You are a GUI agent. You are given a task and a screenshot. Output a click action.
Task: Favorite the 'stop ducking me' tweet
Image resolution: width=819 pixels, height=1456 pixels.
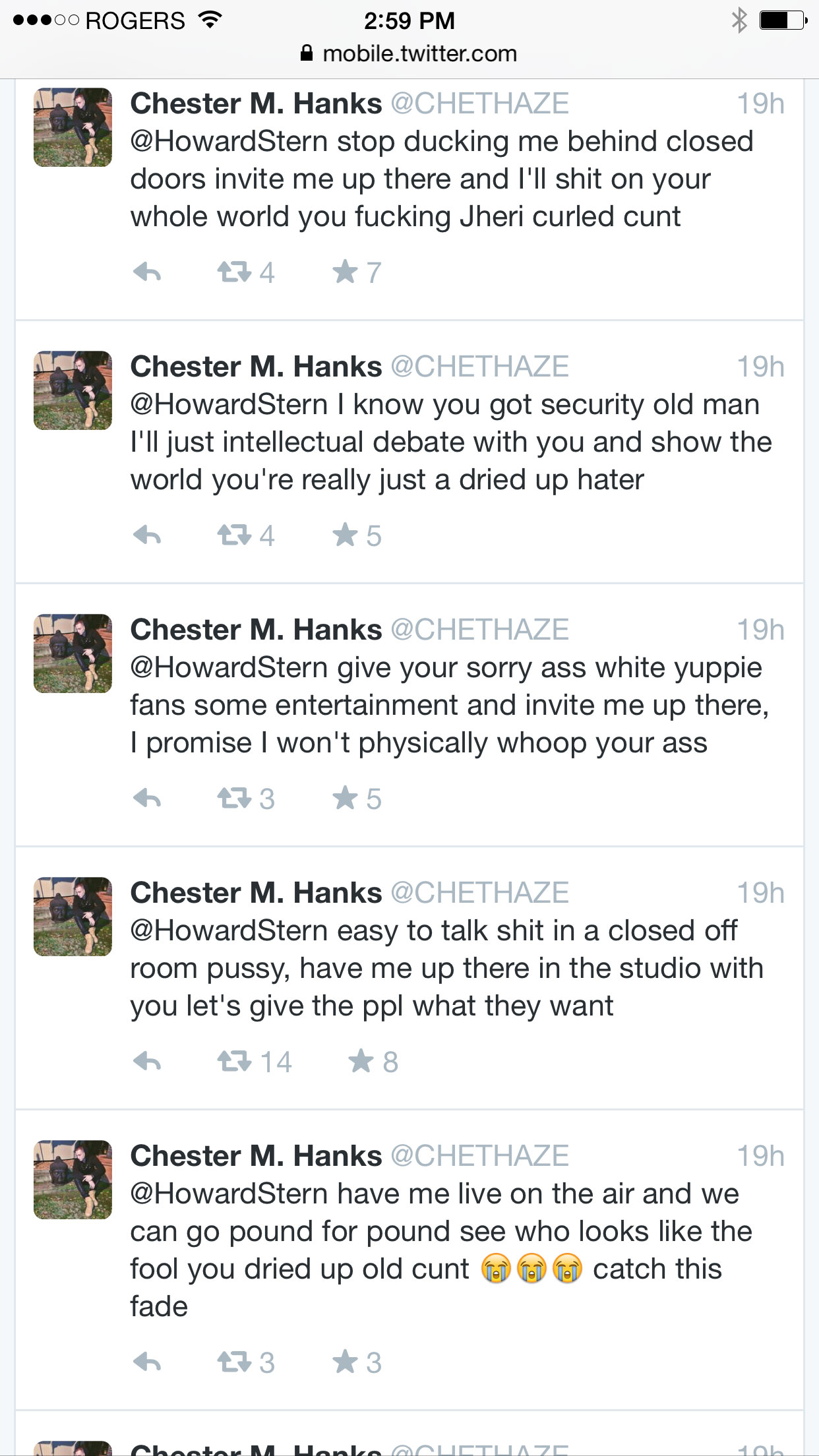(x=345, y=272)
